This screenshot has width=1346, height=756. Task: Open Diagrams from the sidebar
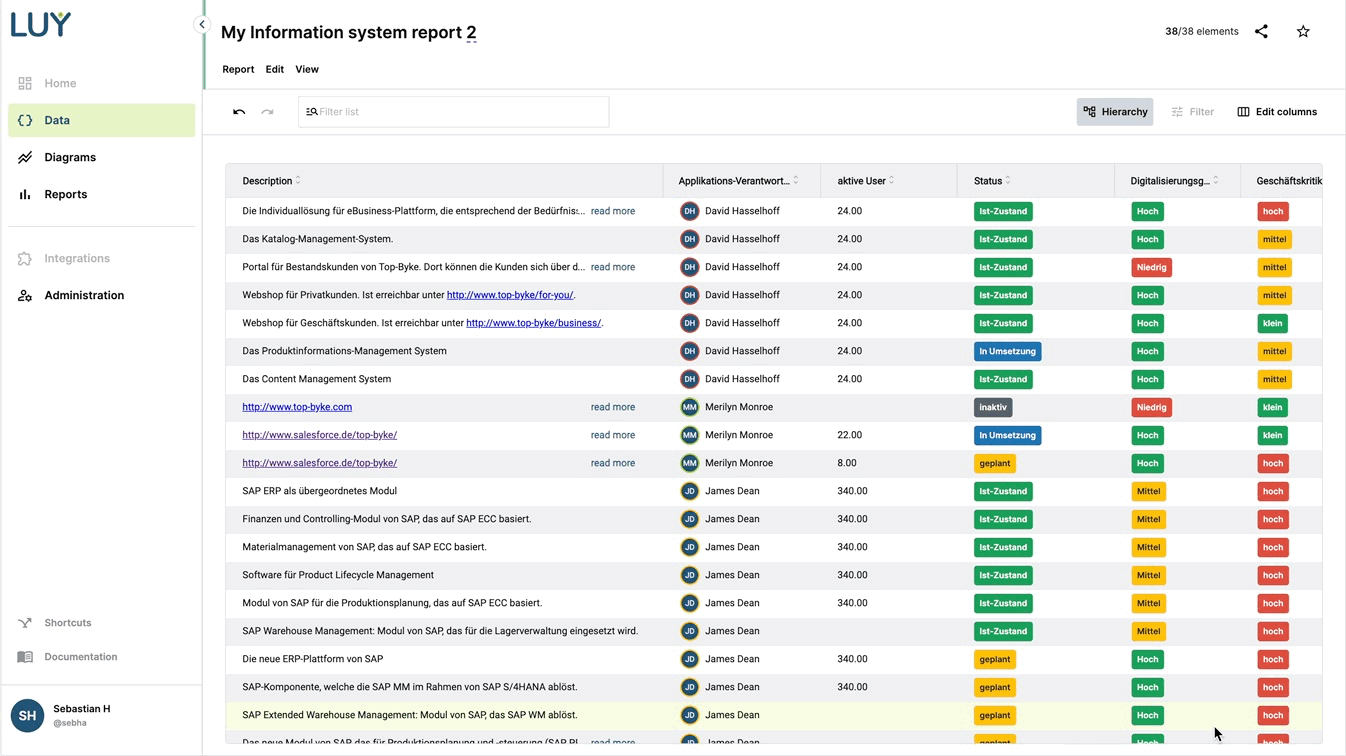pos(70,157)
